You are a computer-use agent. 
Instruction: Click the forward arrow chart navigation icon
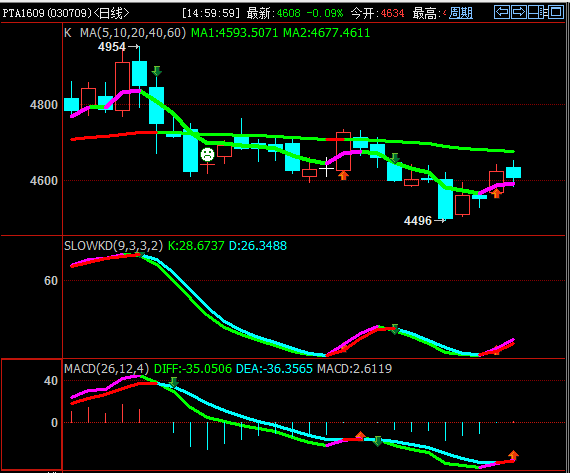[519, 12]
